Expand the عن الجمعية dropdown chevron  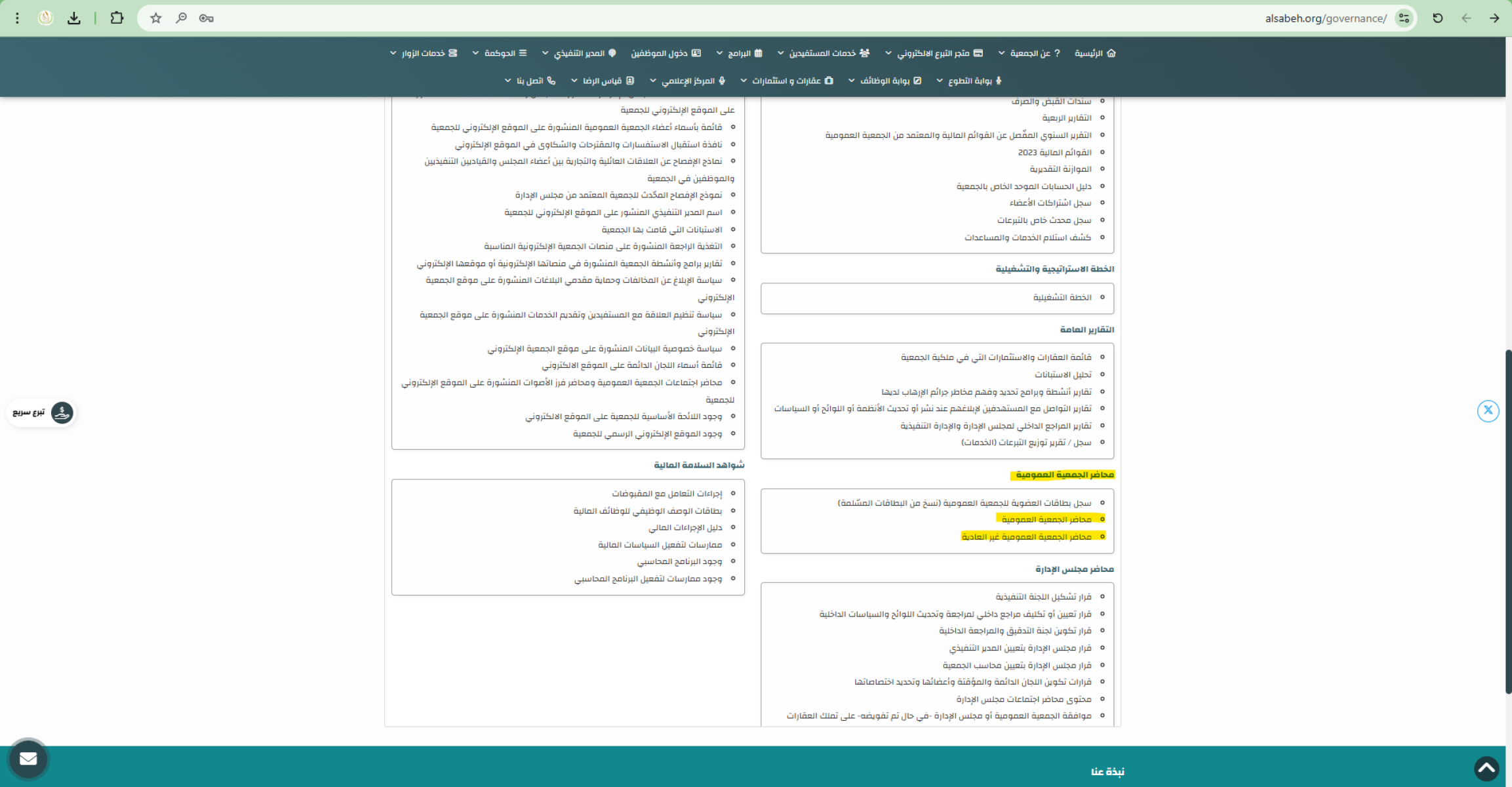[x=1001, y=53]
